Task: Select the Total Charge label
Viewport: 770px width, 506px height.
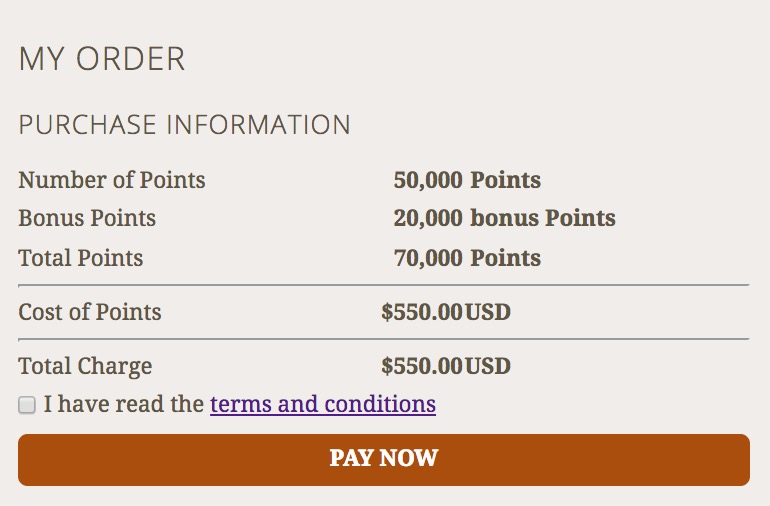Action: click(85, 366)
